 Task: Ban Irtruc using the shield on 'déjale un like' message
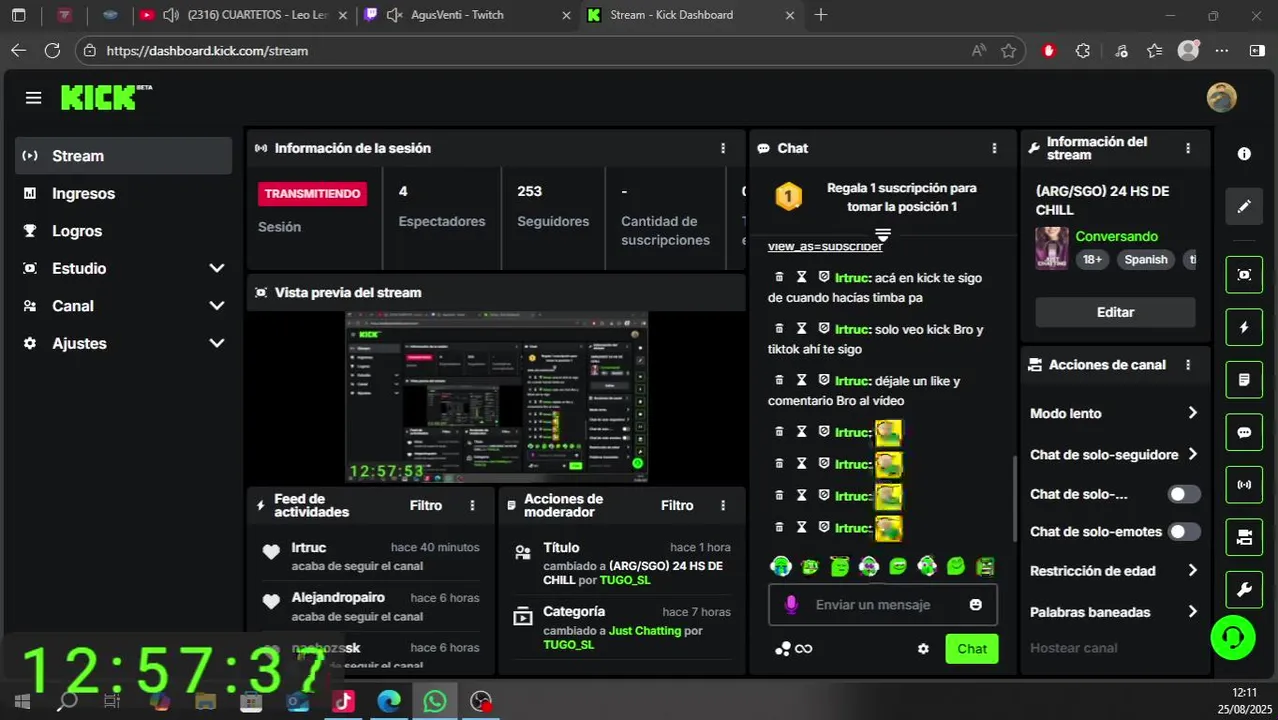pos(824,380)
